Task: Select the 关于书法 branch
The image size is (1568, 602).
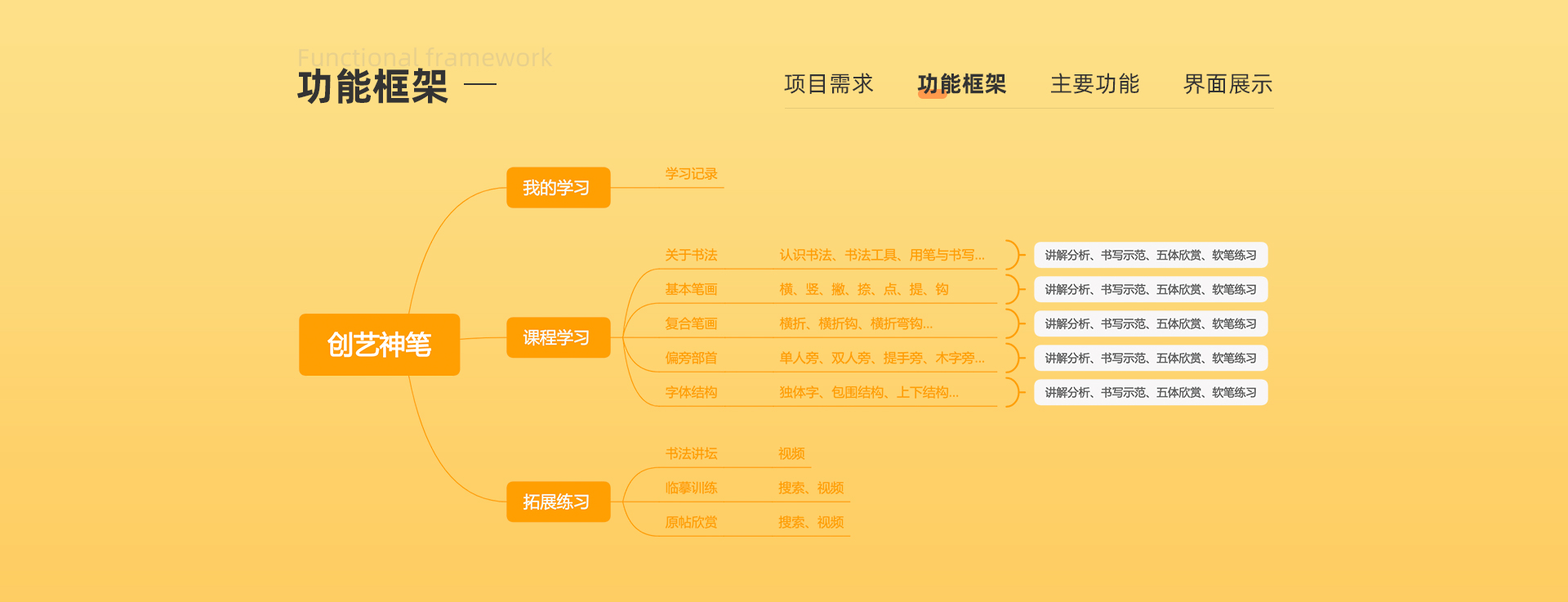Action: [691, 255]
